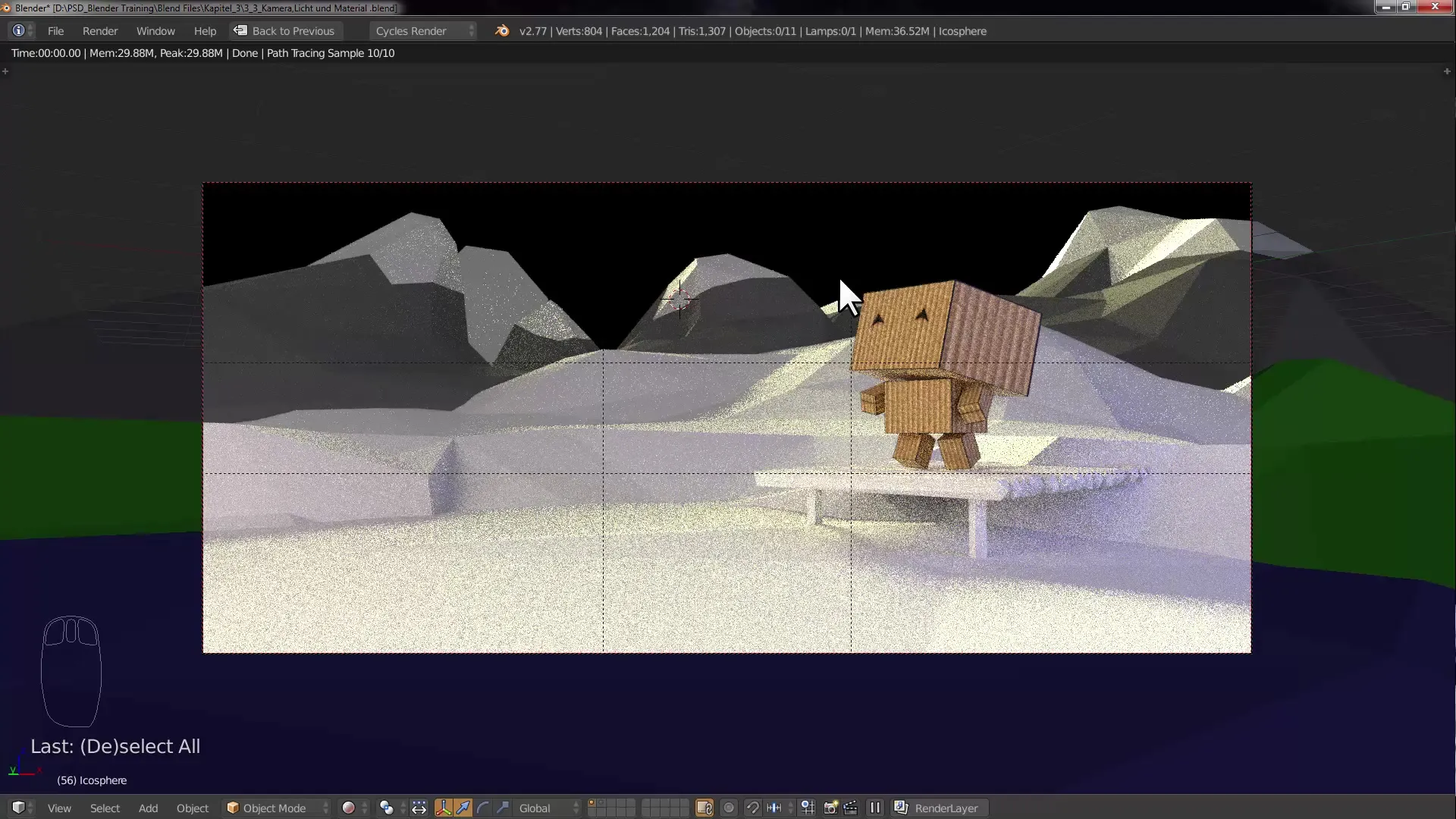Open the snap element type selector
Image resolution: width=1456 pixels, height=819 pixels.
780,808
